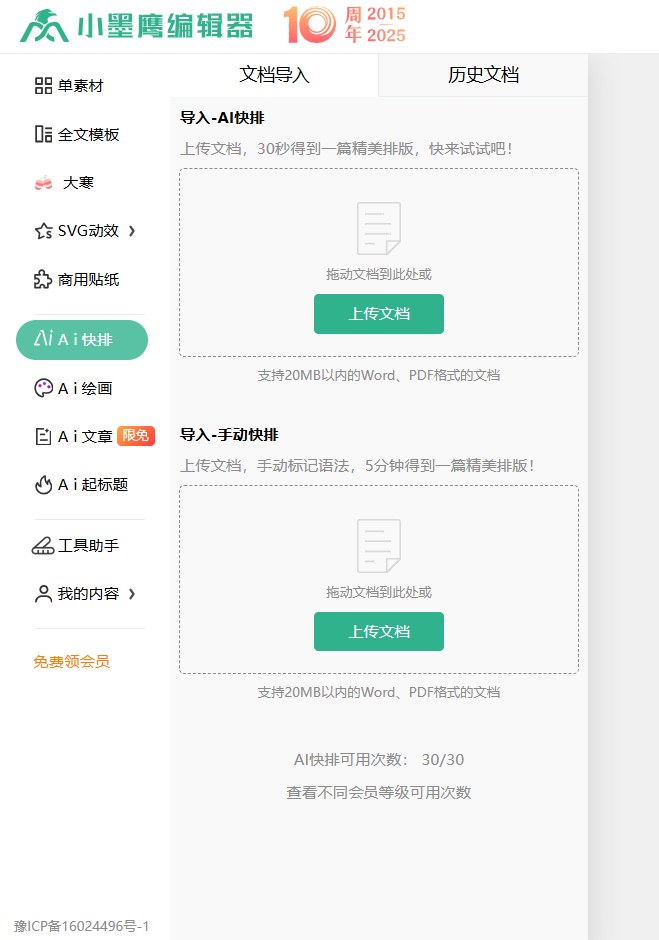Screen dimensions: 659x940
Task: Click the Ai绘画 palette icon
Action: point(43,388)
